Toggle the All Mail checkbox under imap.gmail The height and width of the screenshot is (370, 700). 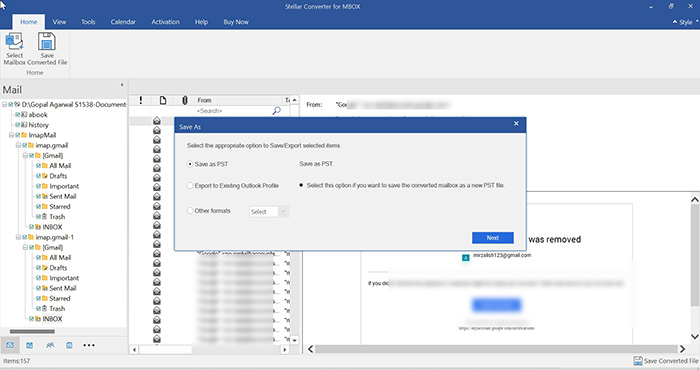click(x=38, y=166)
